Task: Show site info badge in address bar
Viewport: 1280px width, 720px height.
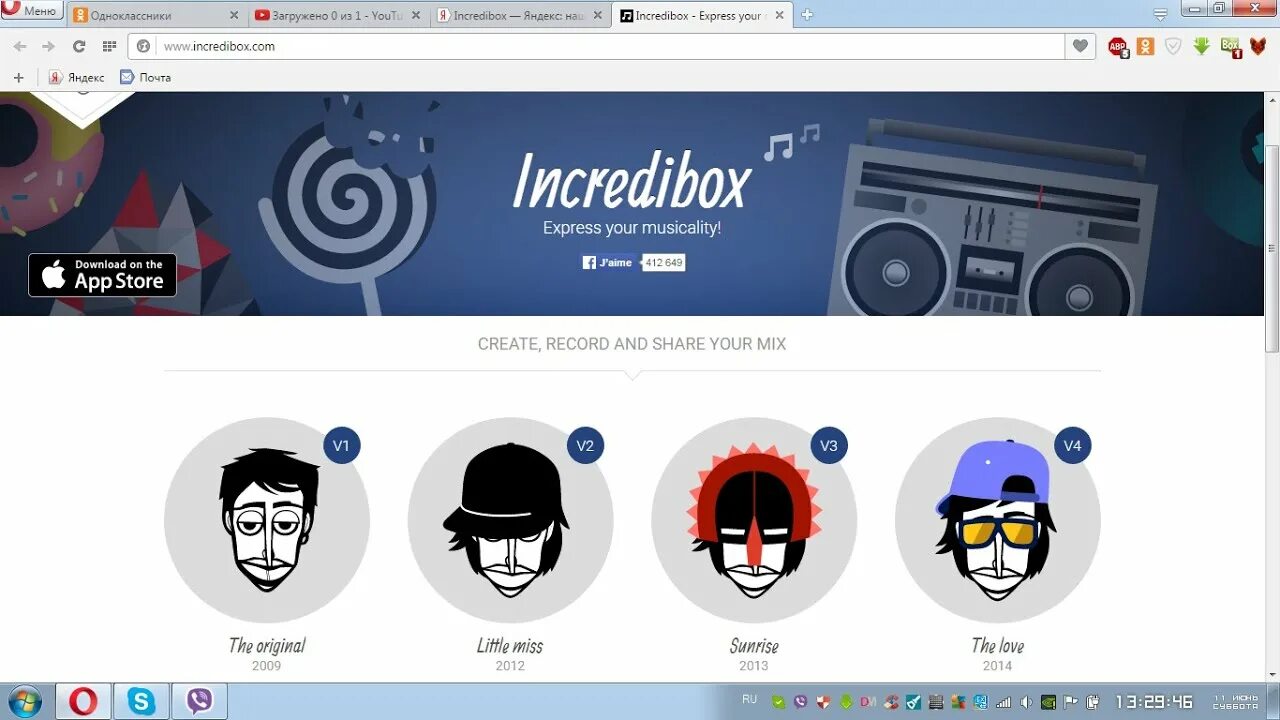Action: pos(143,46)
